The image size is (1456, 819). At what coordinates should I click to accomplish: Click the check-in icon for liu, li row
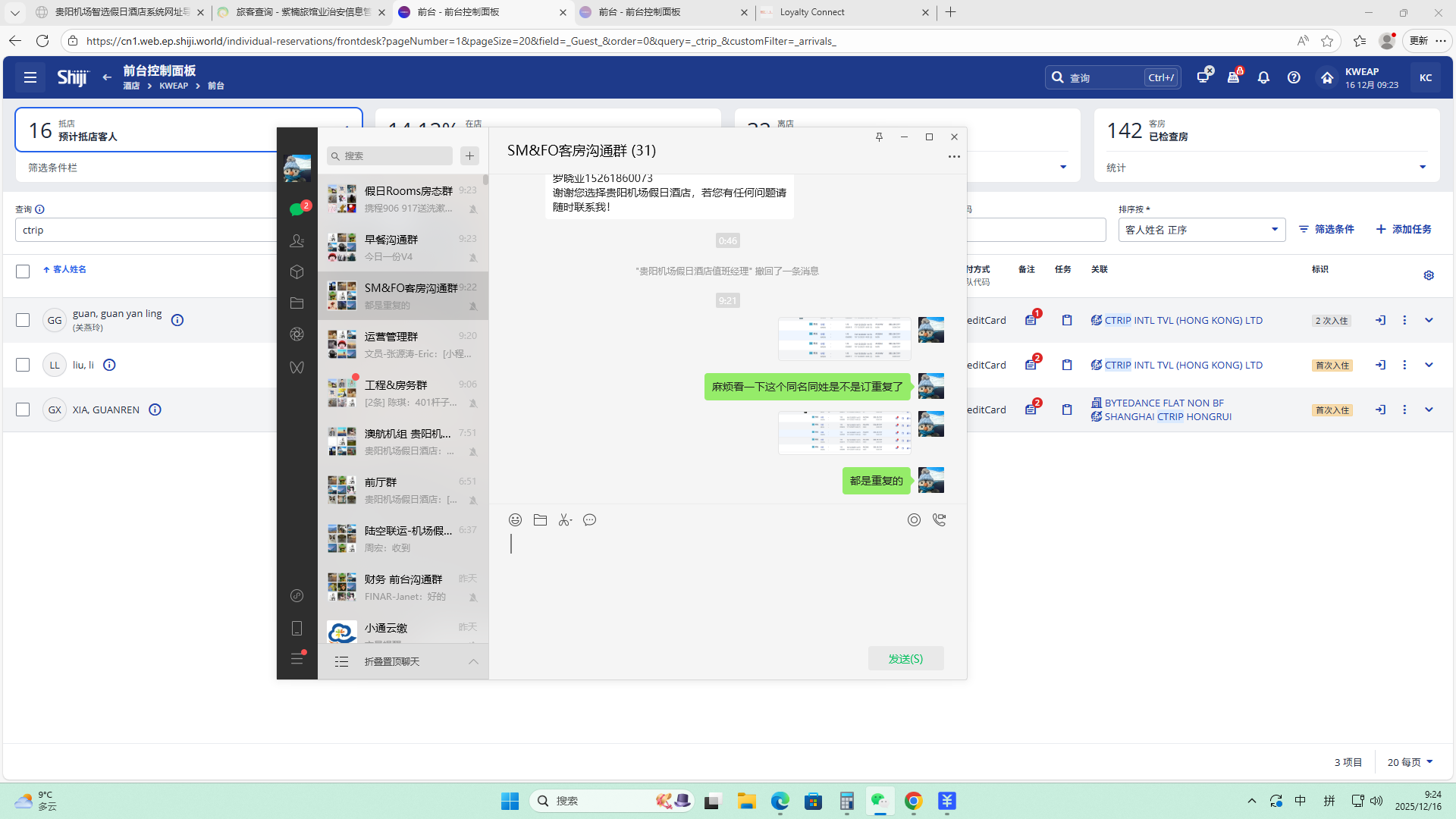pyautogui.click(x=1380, y=365)
